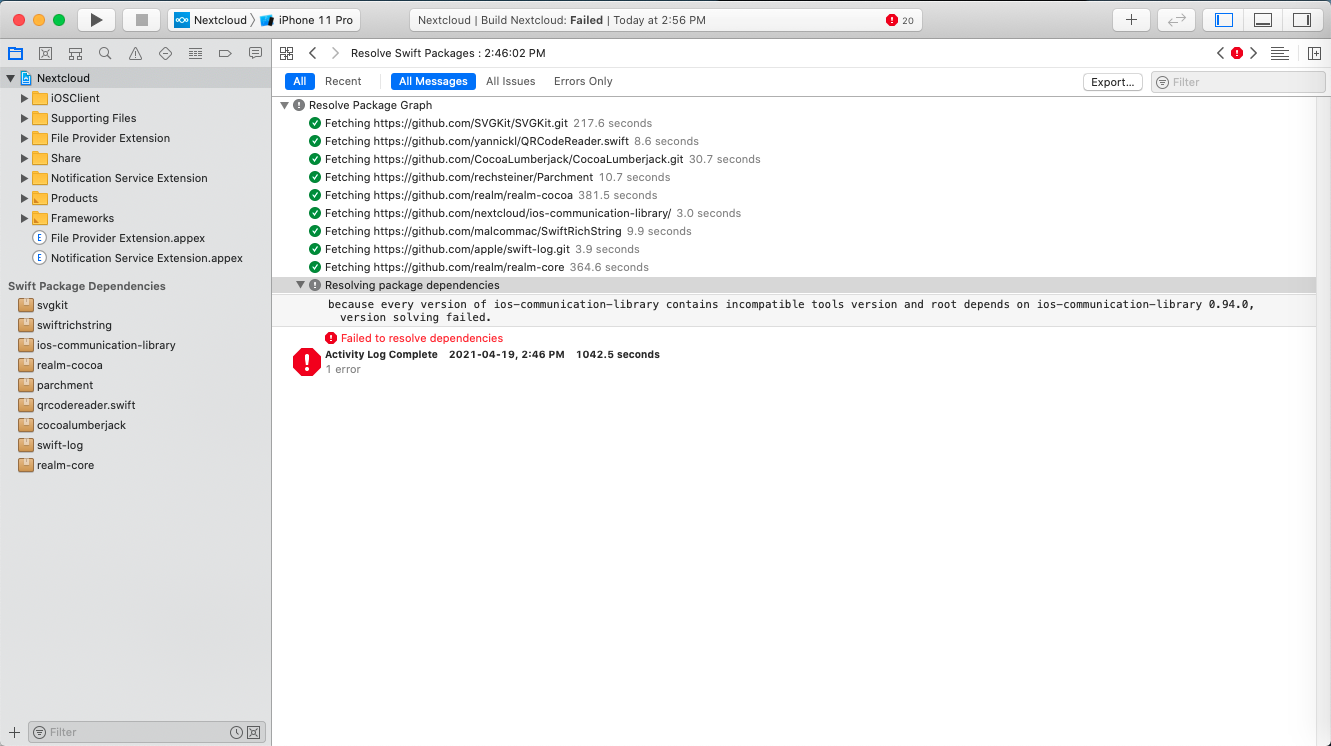
Task: Select the All Issues filter
Action: pos(510,81)
